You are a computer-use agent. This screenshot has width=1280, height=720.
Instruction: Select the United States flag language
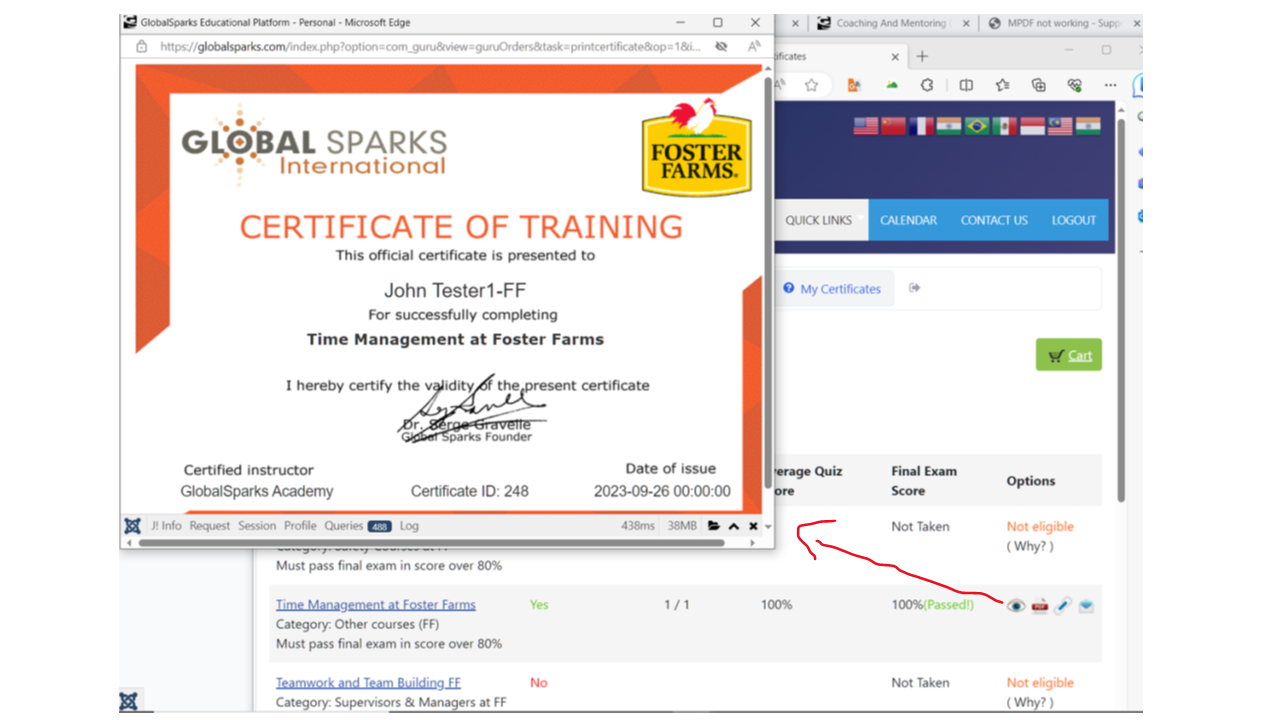[x=866, y=126]
